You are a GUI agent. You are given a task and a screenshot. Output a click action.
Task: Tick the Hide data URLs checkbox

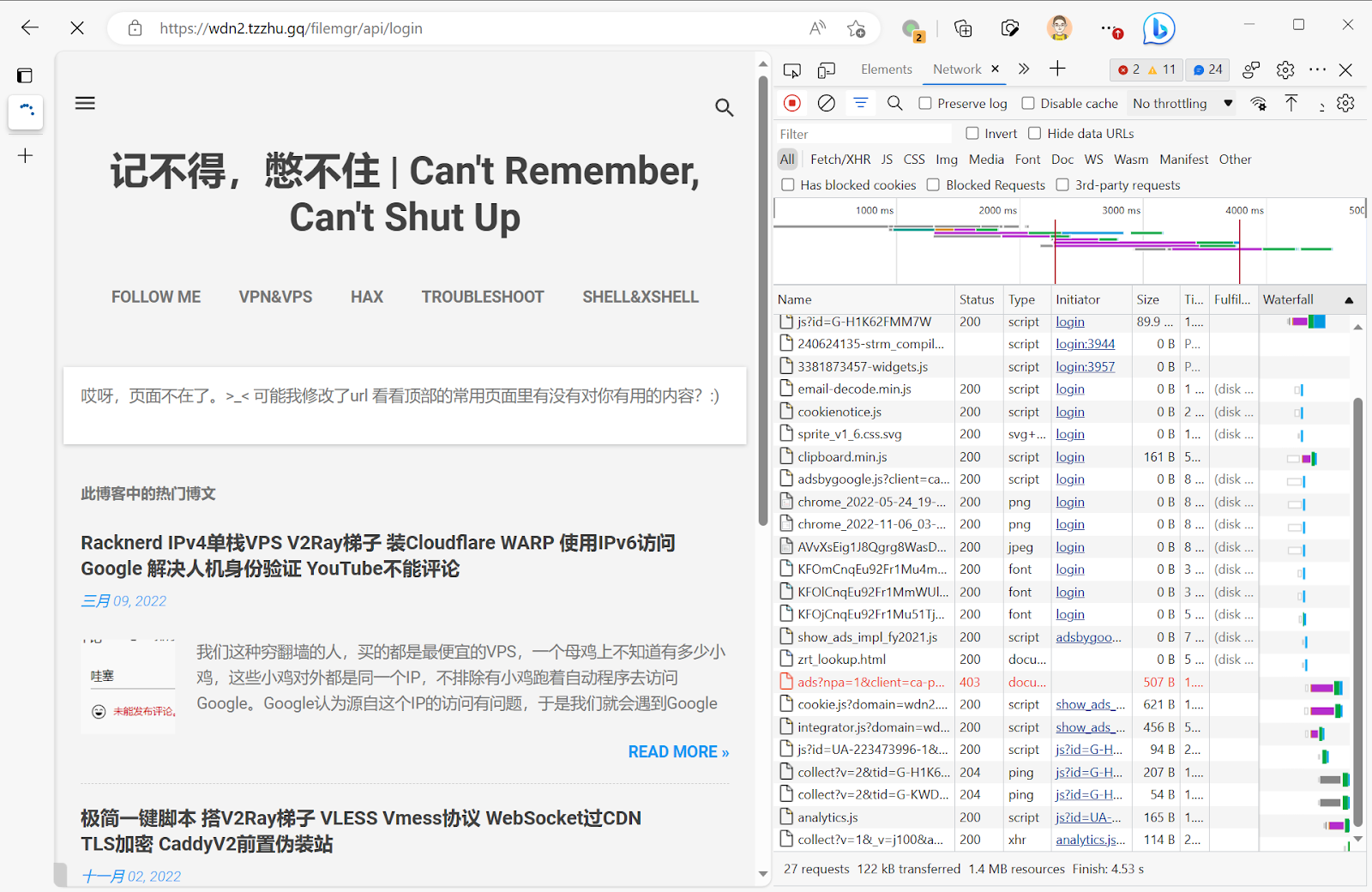1035,134
